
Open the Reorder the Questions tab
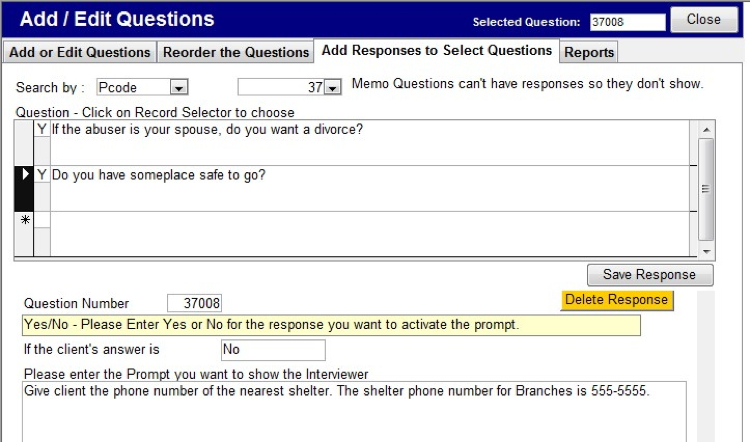pos(236,52)
